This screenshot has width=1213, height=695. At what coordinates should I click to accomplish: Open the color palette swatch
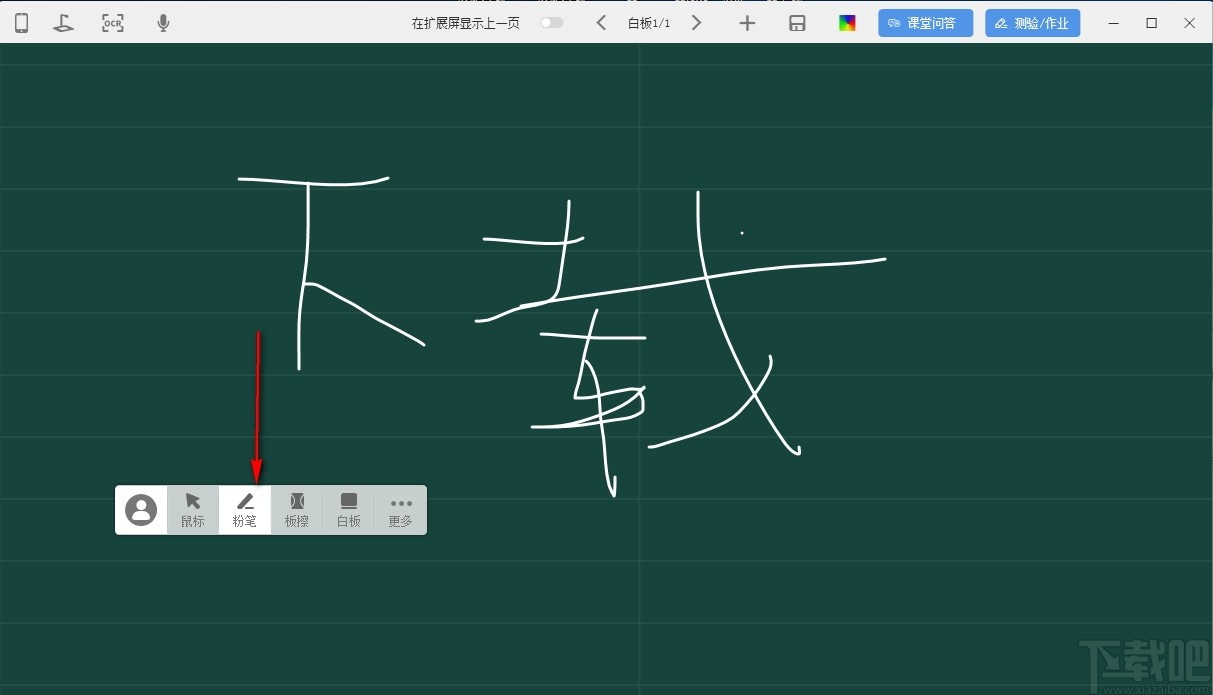click(x=846, y=21)
